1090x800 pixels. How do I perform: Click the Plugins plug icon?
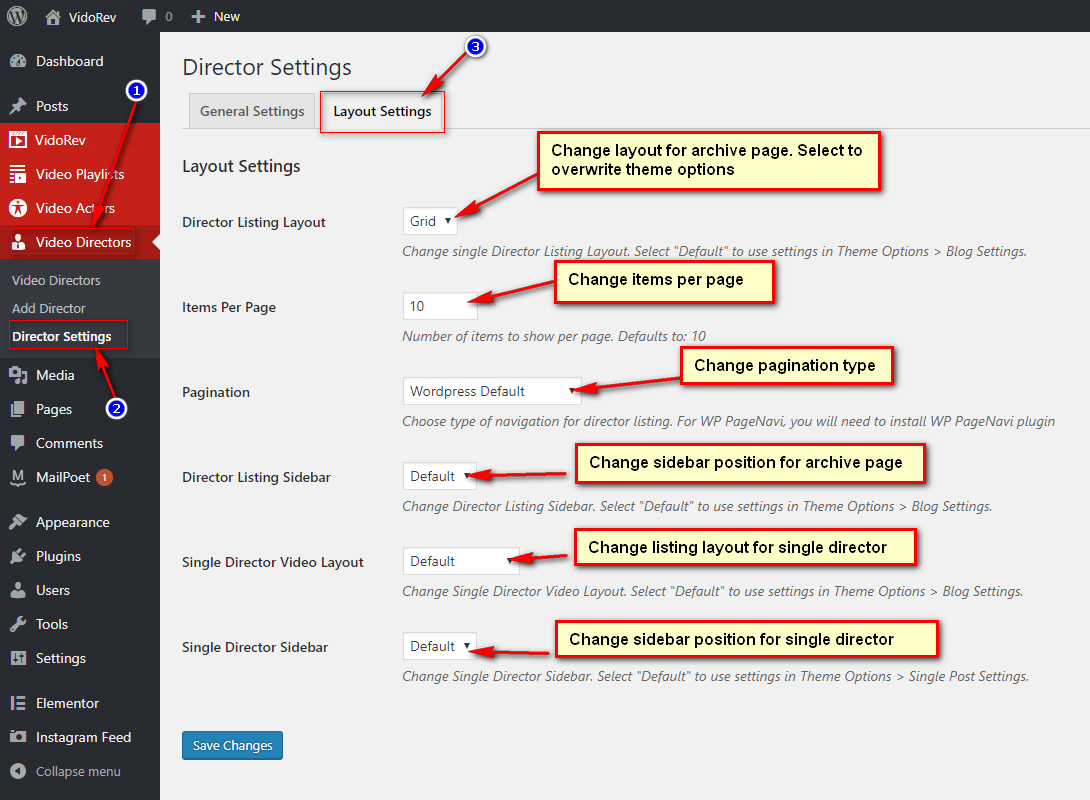(x=18, y=556)
